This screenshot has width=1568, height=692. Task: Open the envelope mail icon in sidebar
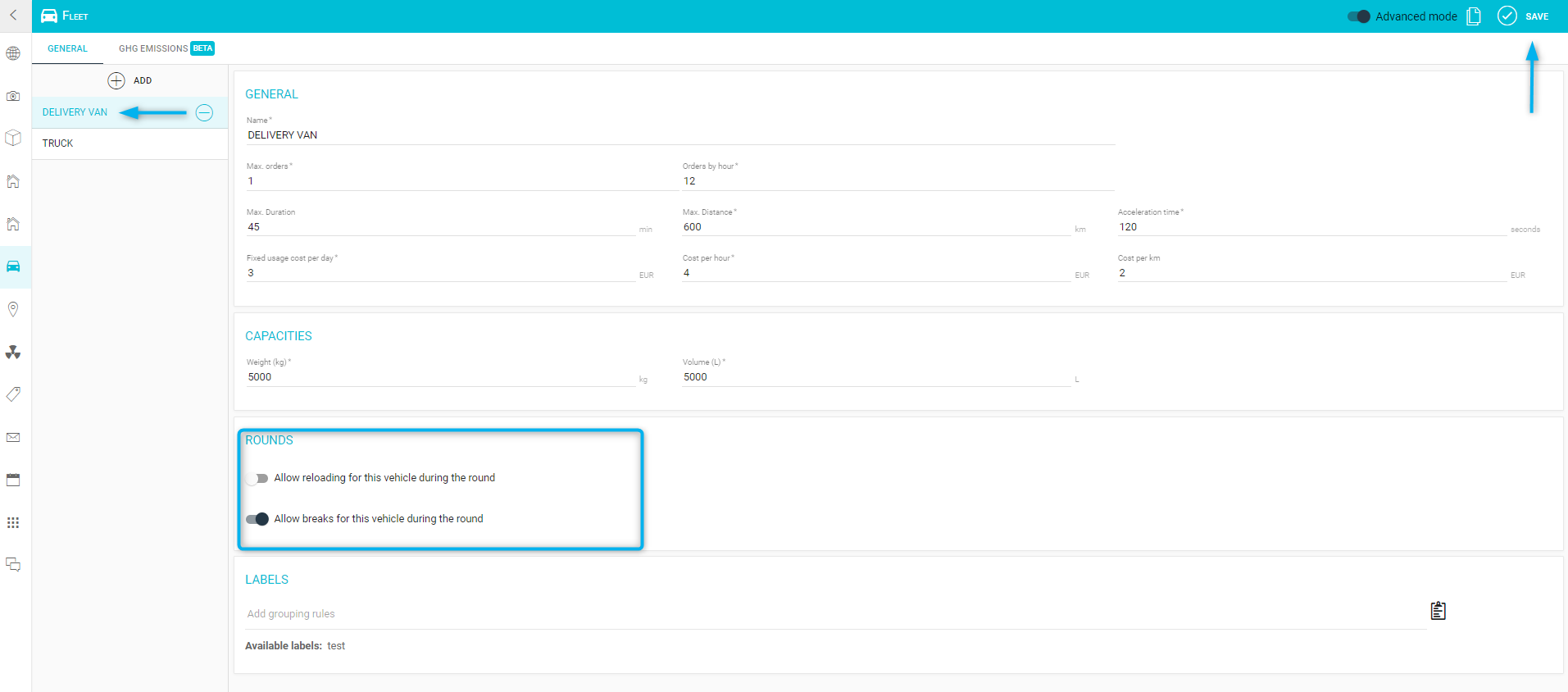[x=13, y=437]
